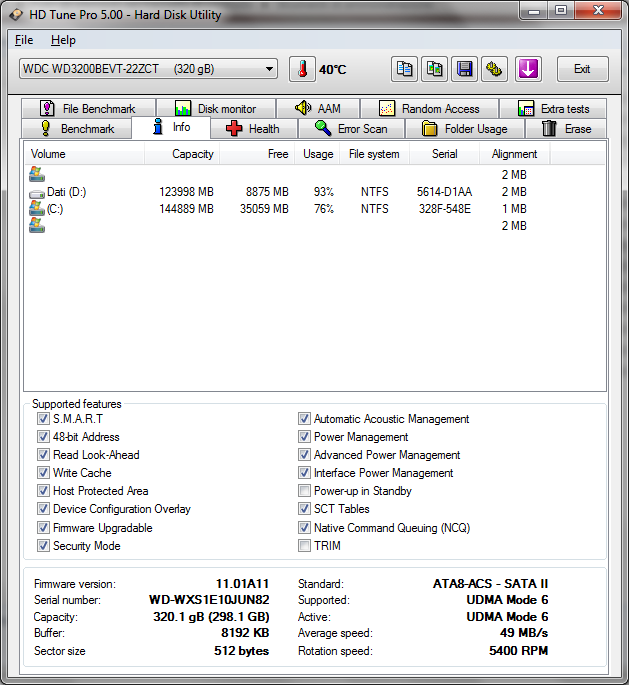
Task: Click the serial number WD-WXS1E10JUN82
Action: pos(209,600)
